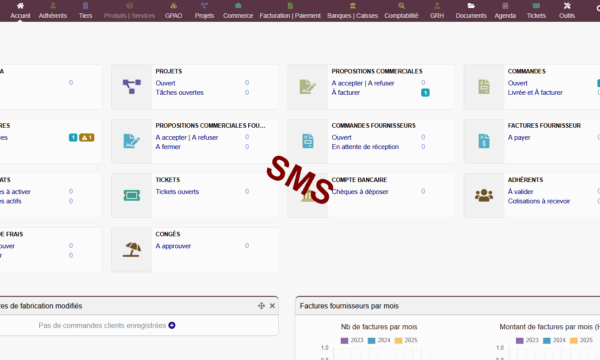Click the Outils tools icon
Viewport: 600px width, 360px height.
[567, 6]
